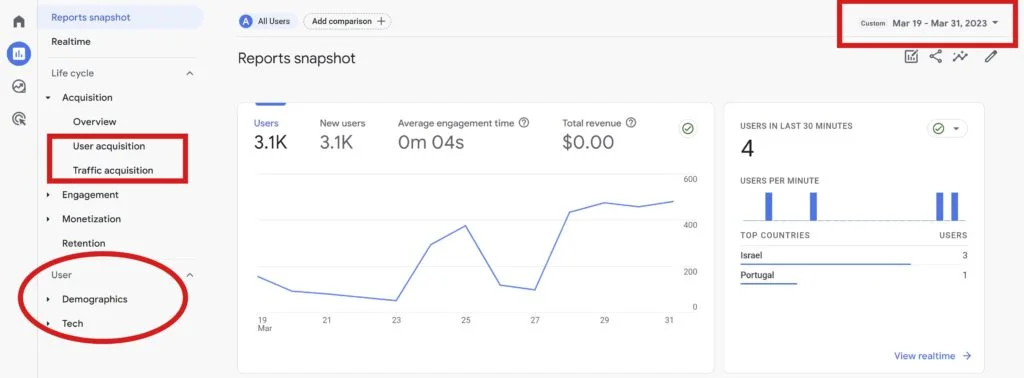The height and width of the screenshot is (378, 1024).
Task: Open Realtime in sidebar
Action: point(71,41)
